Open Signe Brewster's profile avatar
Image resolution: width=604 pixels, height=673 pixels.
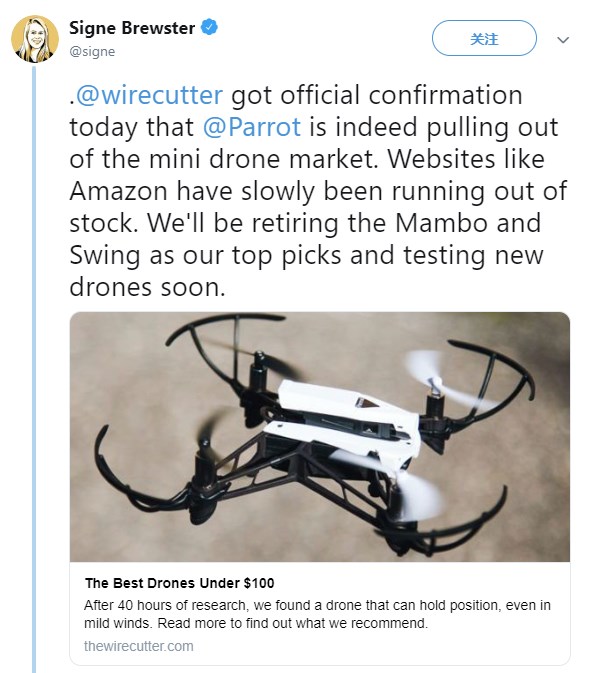click(35, 39)
